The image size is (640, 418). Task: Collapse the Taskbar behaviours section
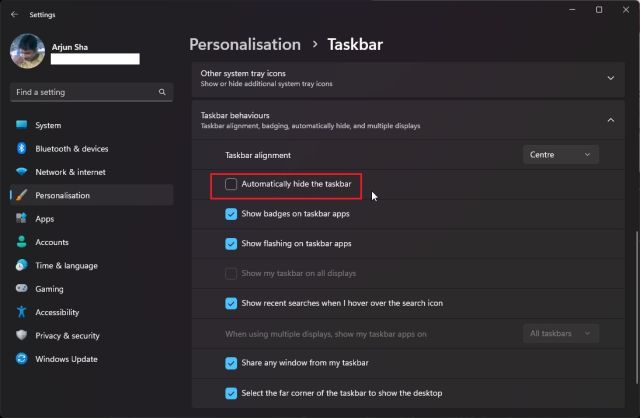click(610, 120)
